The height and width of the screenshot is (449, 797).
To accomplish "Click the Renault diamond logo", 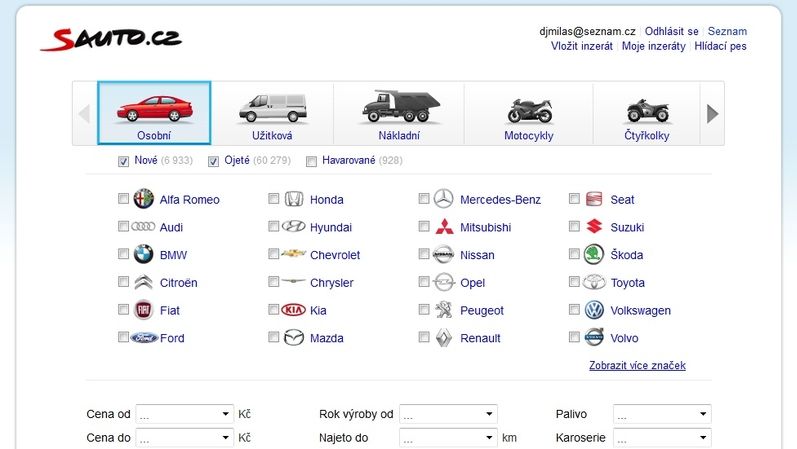I will click(444, 338).
